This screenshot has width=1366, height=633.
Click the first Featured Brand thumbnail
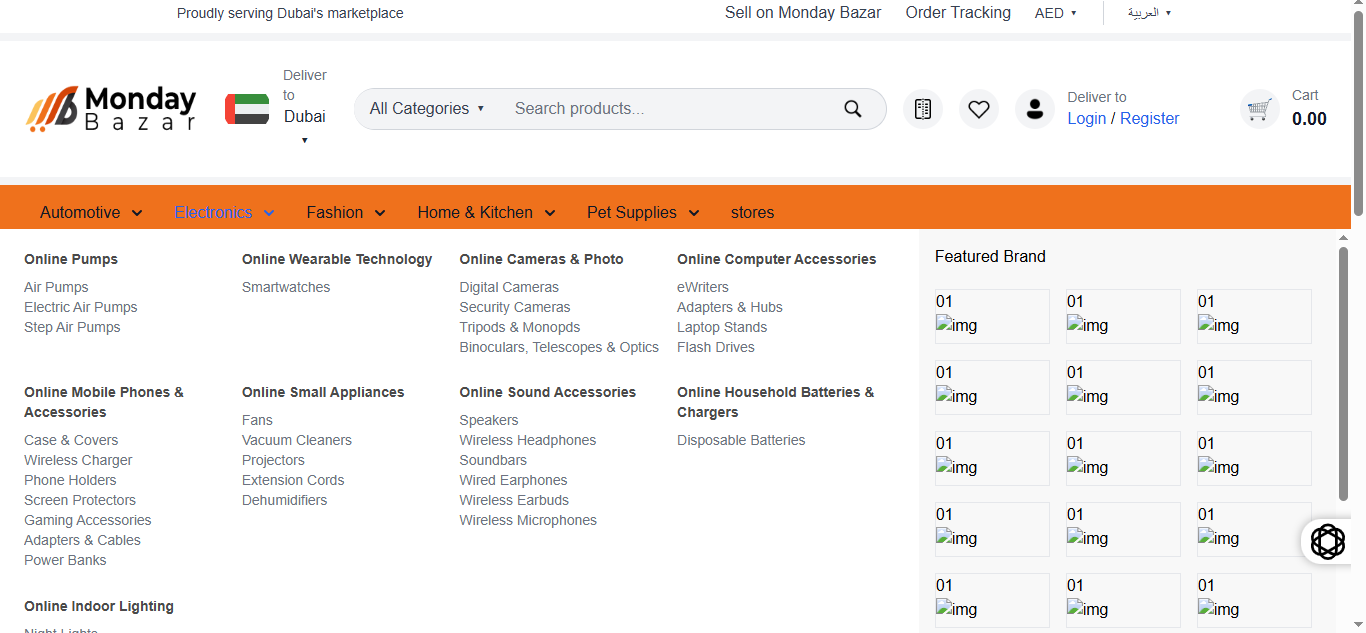click(x=992, y=316)
